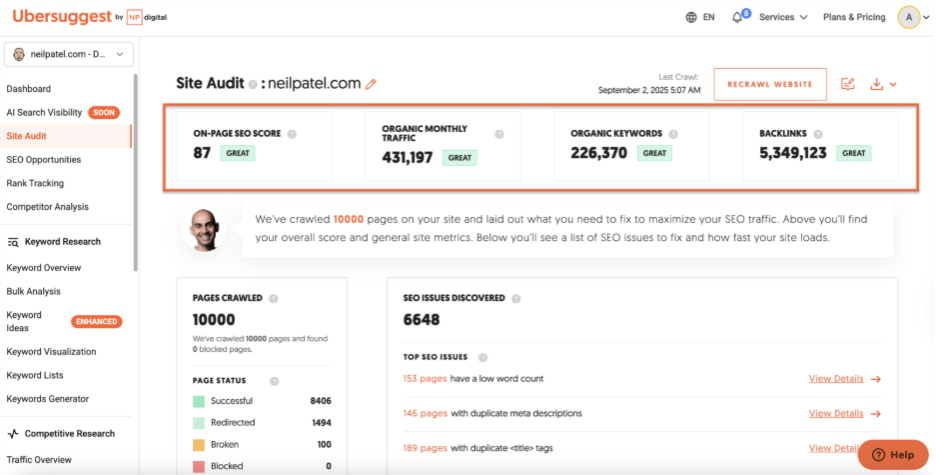Viewport: 936px width, 475px height.
Task: Select Keyword Overview in sidebar
Action: coord(44,268)
